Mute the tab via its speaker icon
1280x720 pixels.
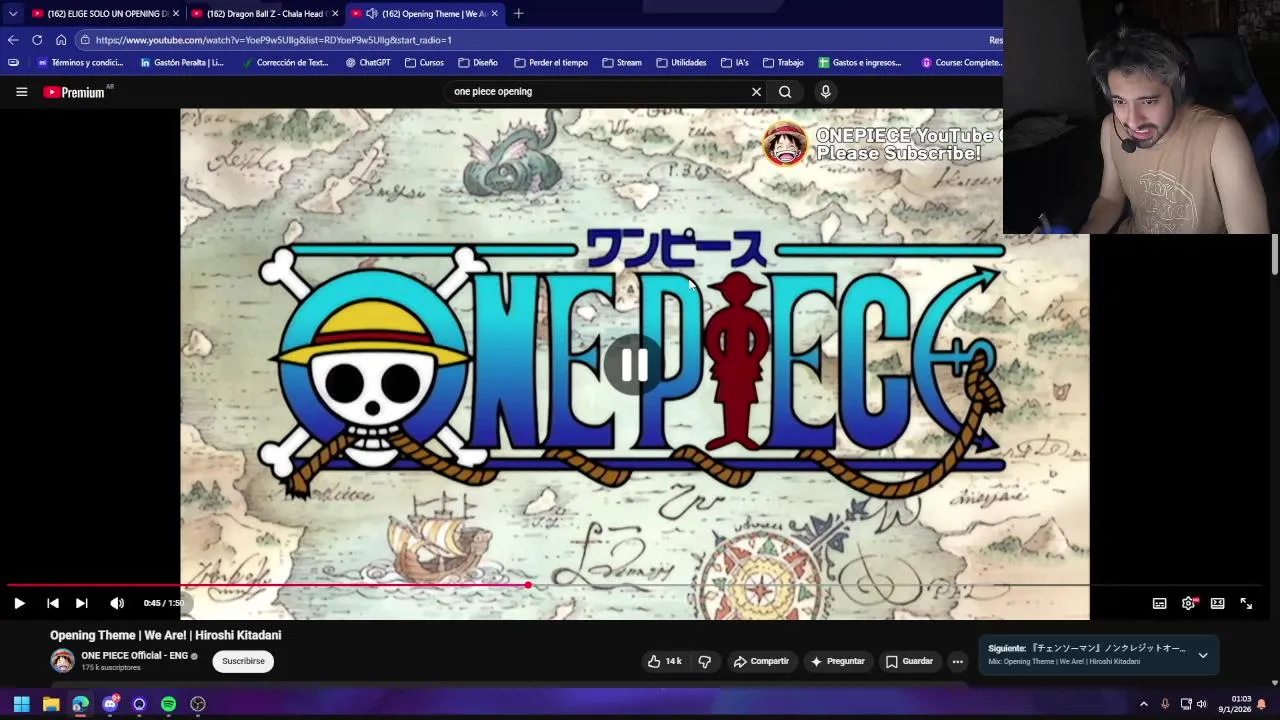(372, 14)
